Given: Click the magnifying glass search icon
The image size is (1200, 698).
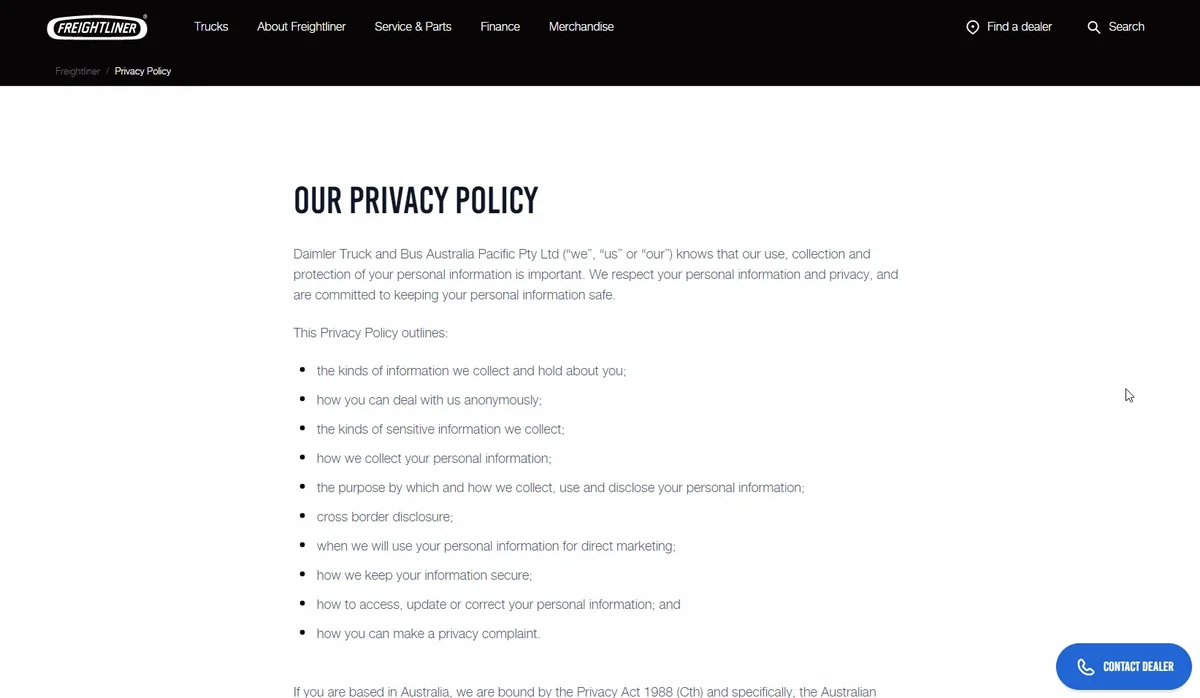Looking at the screenshot, I should pos(1093,27).
